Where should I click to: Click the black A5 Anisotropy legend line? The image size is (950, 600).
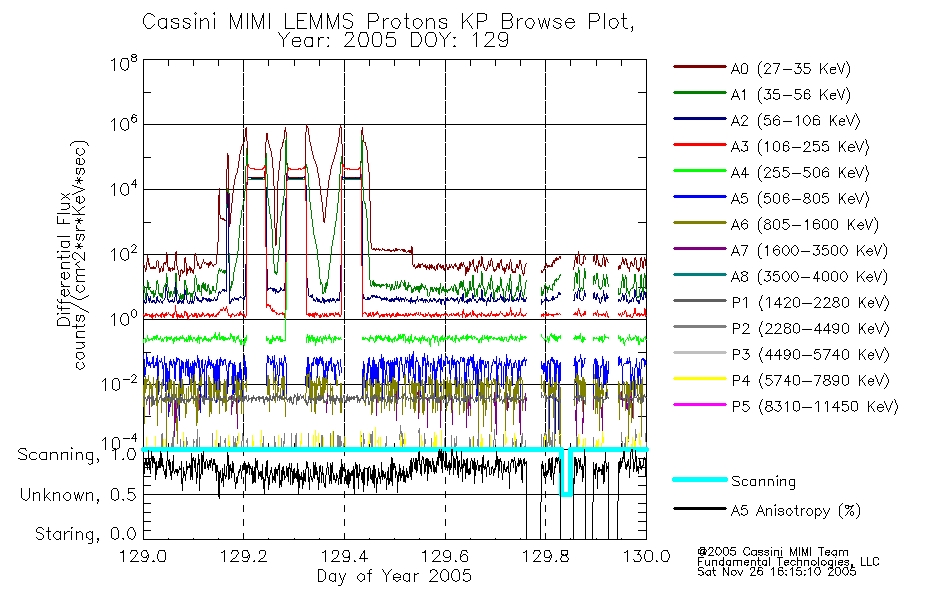pyautogui.click(x=700, y=509)
